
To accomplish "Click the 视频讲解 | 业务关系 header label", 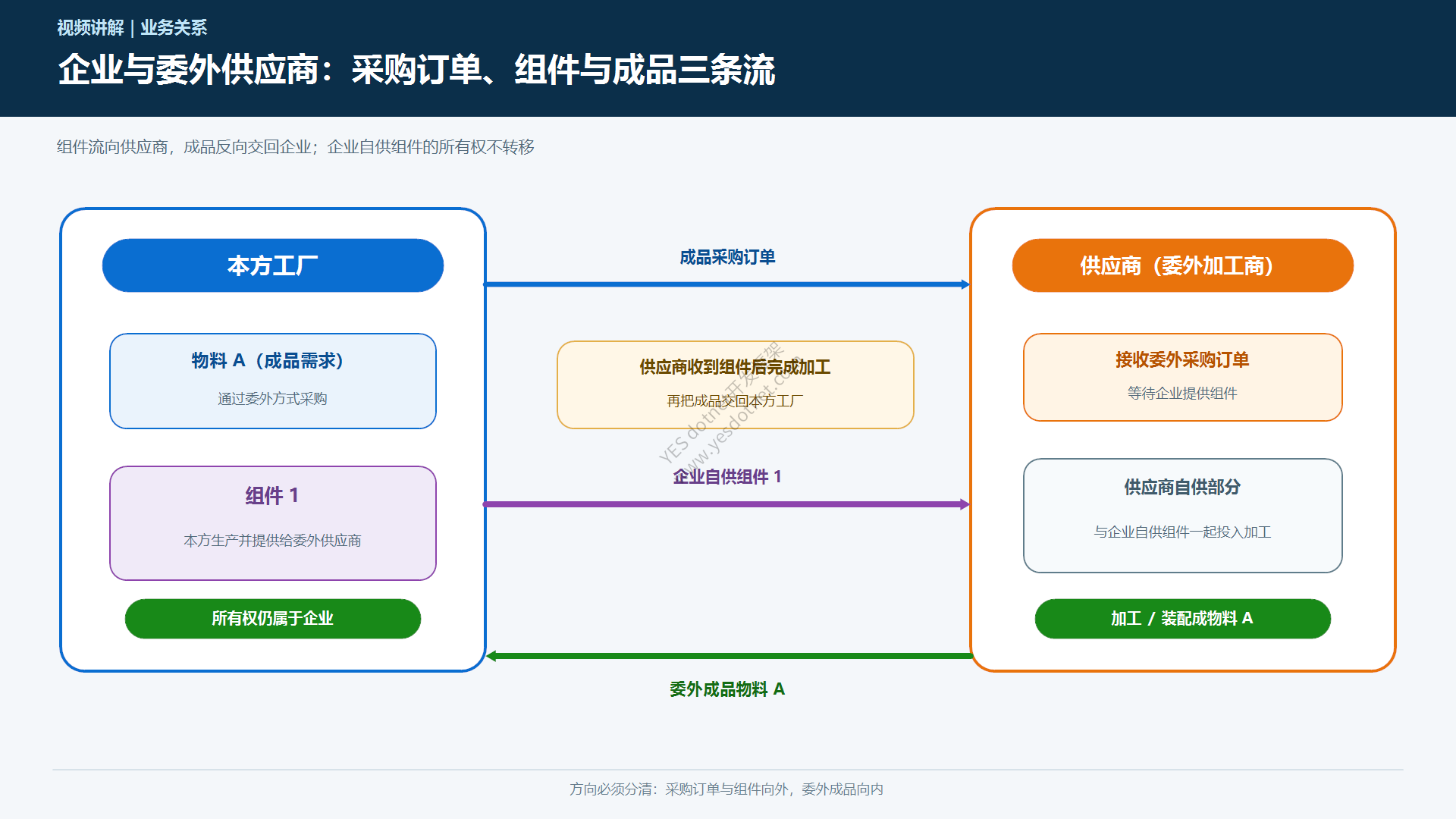I will click(x=132, y=28).
